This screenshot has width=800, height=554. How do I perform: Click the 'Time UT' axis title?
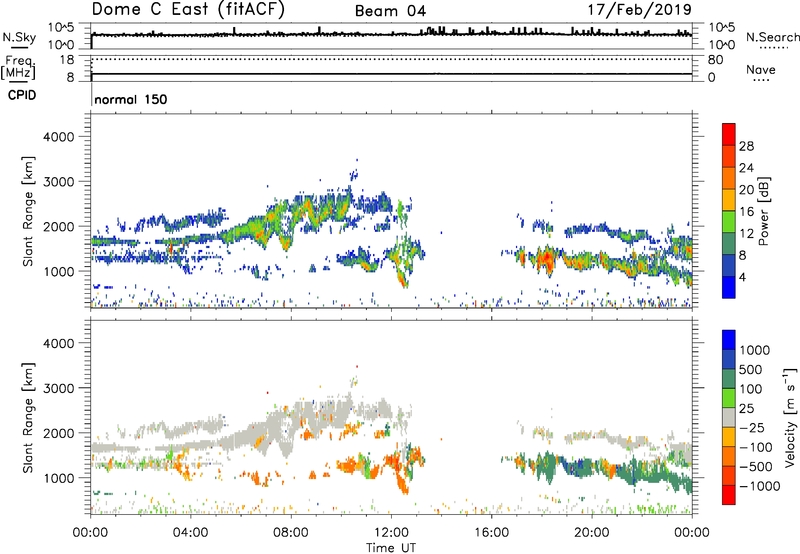[391, 547]
